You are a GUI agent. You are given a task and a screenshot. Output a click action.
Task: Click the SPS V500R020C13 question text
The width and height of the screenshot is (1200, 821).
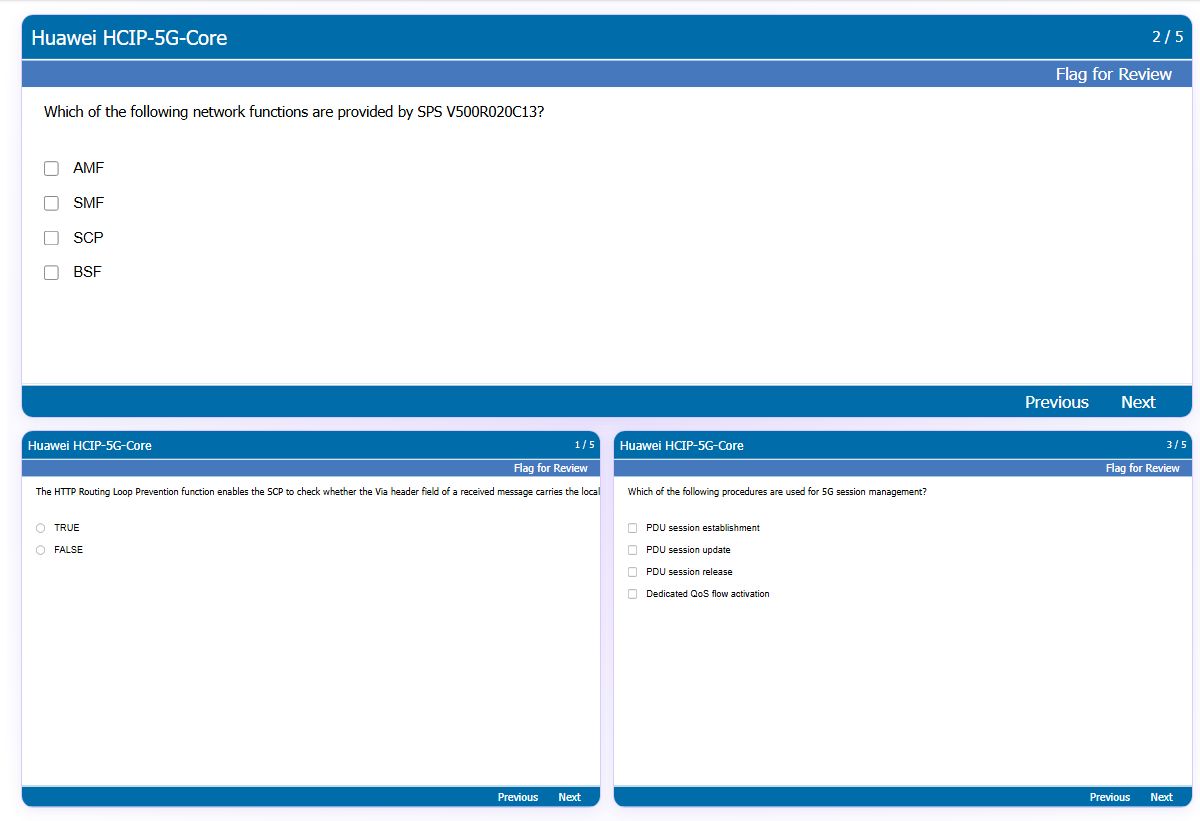[294, 112]
